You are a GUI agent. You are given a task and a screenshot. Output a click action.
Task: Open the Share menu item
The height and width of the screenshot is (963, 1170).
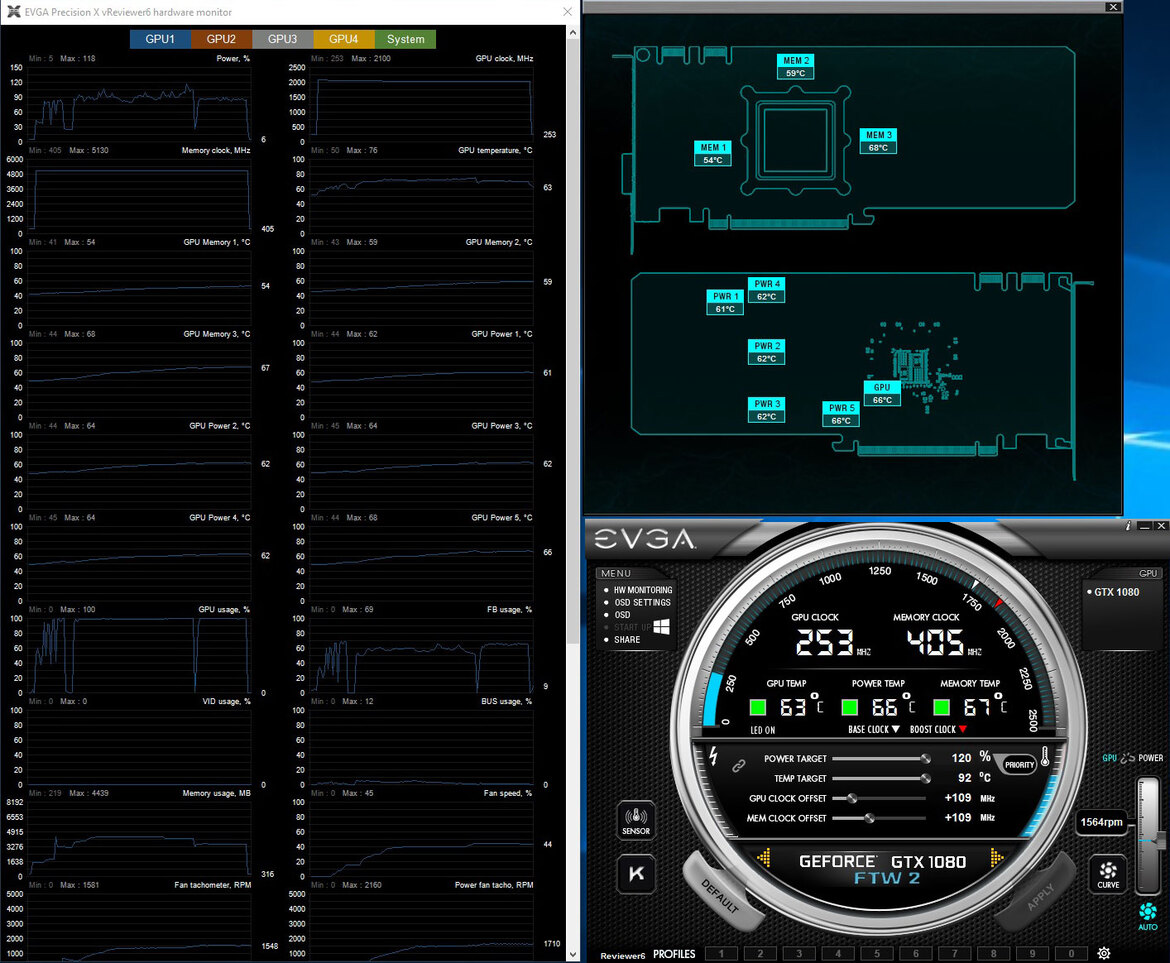click(x=627, y=639)
